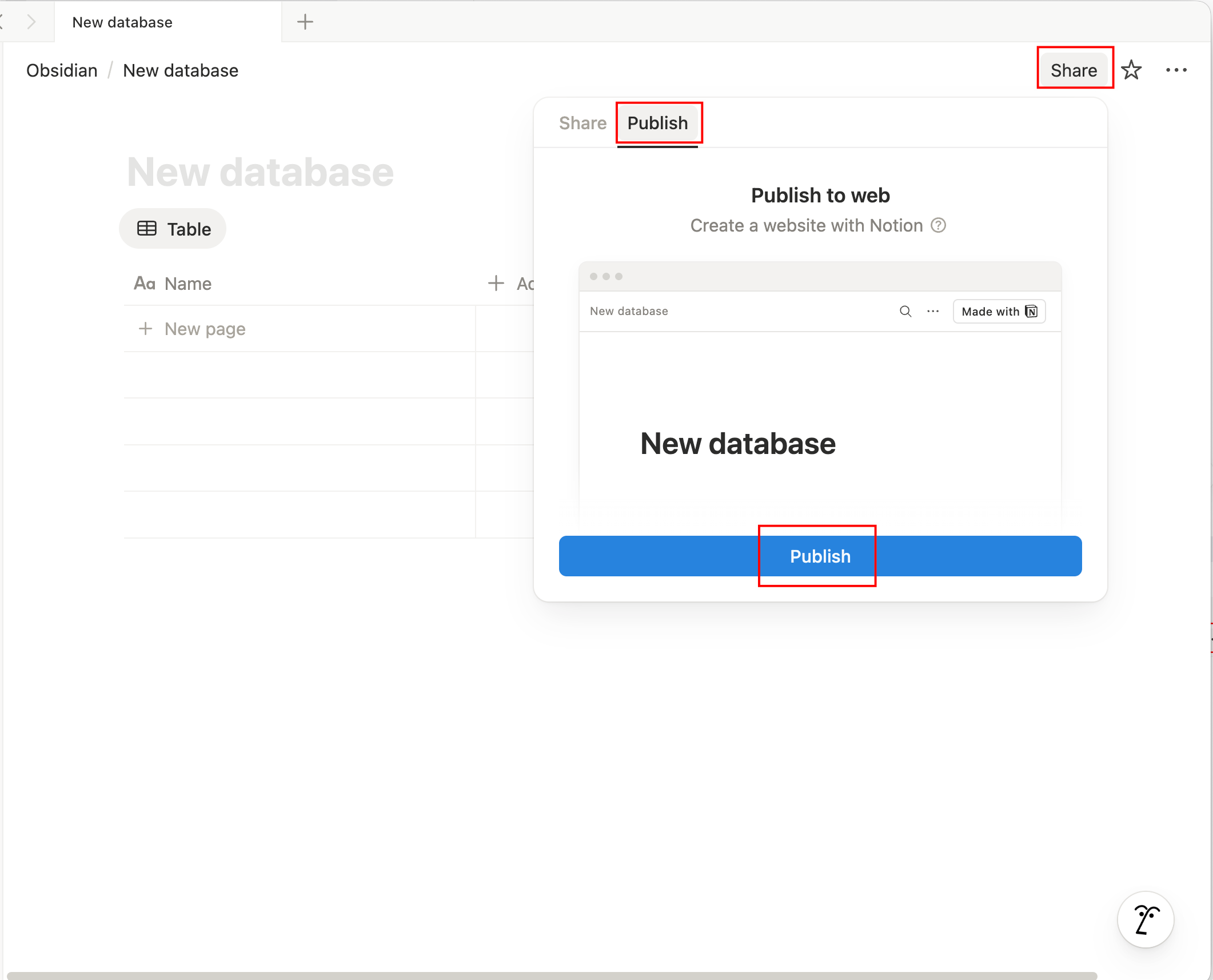Viewport: 1213px width, 980px height.
Task: Click the horizontal scrollbar at bottom
Action: [x=552, y=975]
